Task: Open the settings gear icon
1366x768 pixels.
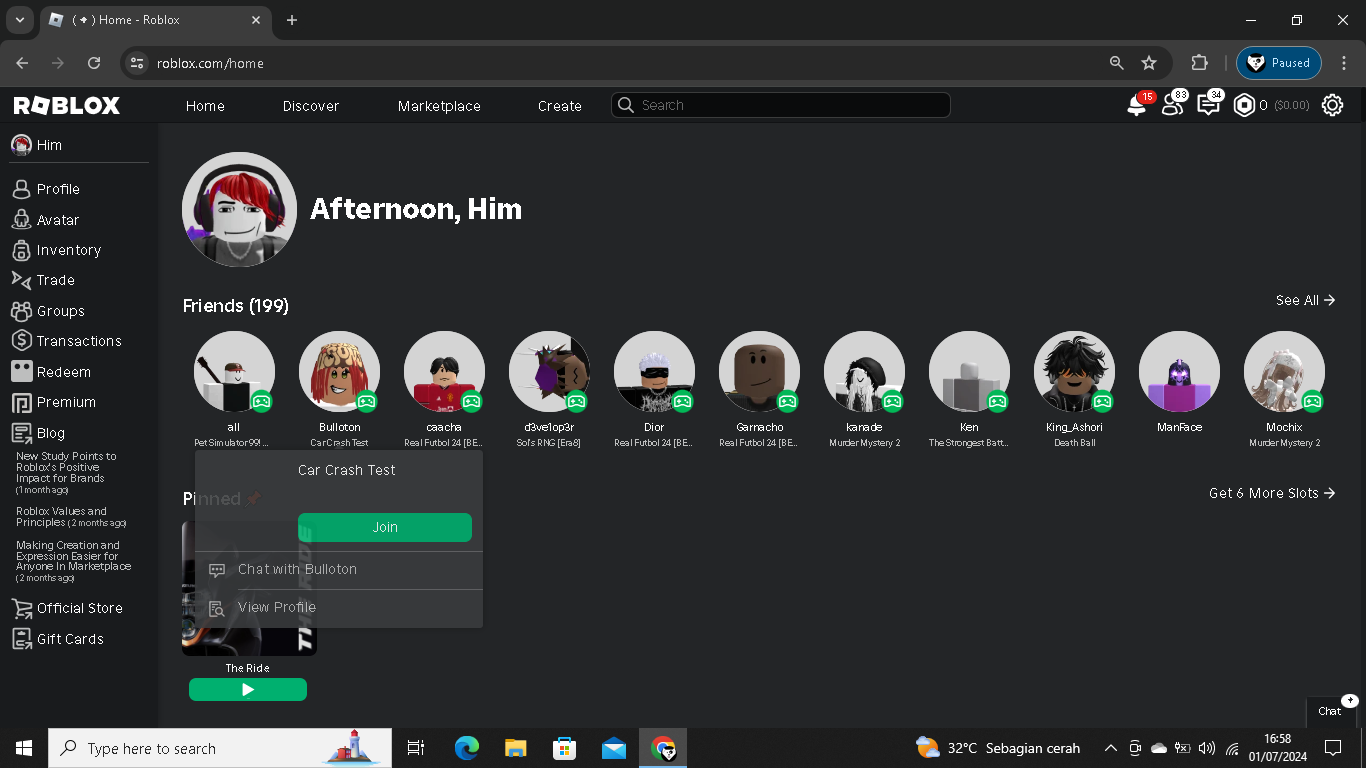Action: coord(1332,105)
